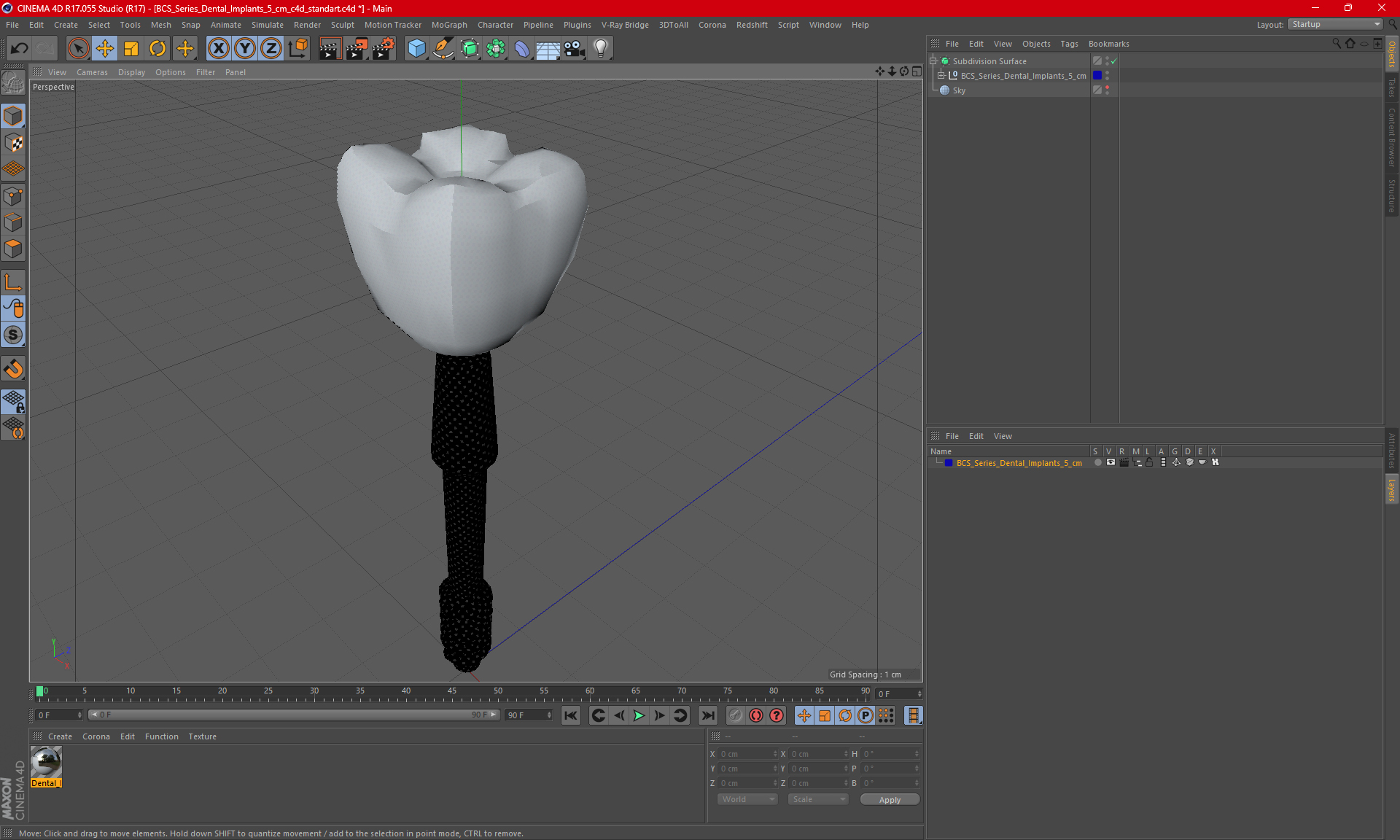This screenshot has width=1400, height=840.
Task: Open spline pen tool icon
Action: click(443, 48)
